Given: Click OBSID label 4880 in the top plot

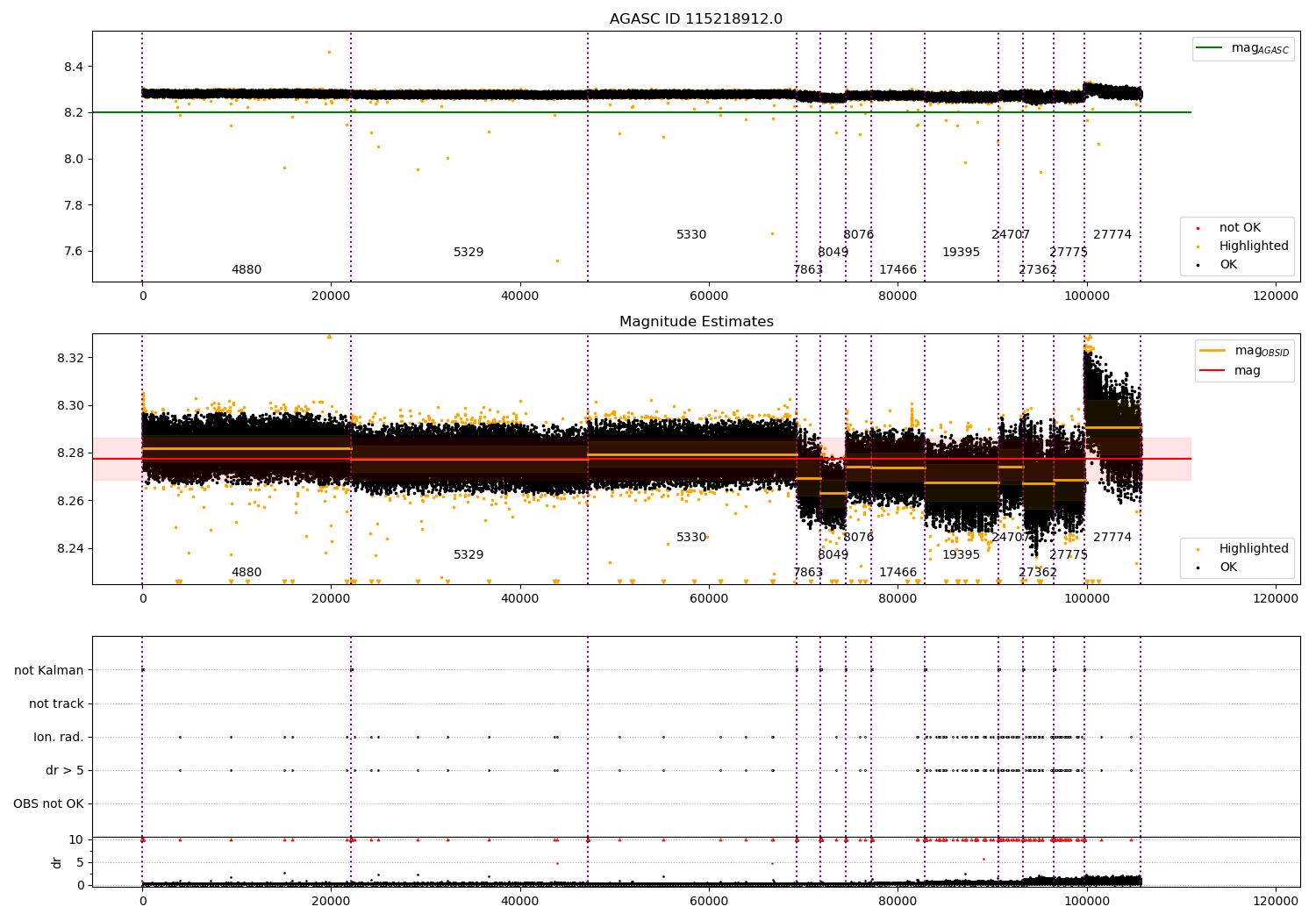Looking at the screenshot, I should [x=247, y=270].
